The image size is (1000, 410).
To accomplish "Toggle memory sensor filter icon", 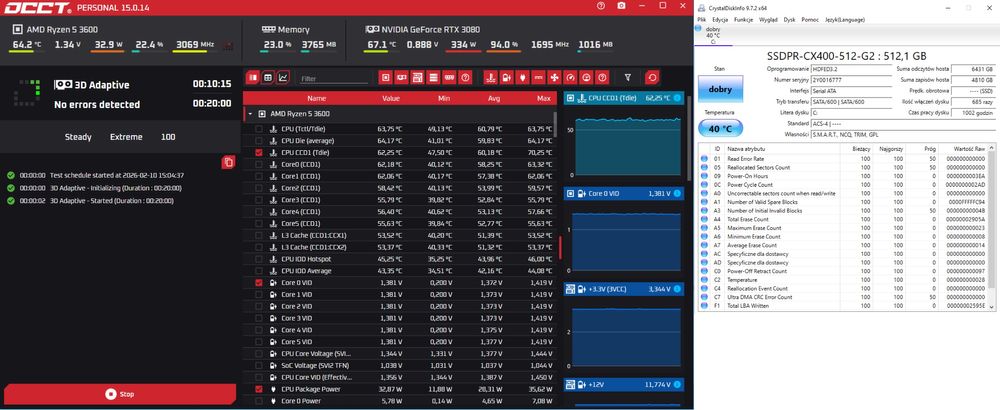I will pos(449,77).
